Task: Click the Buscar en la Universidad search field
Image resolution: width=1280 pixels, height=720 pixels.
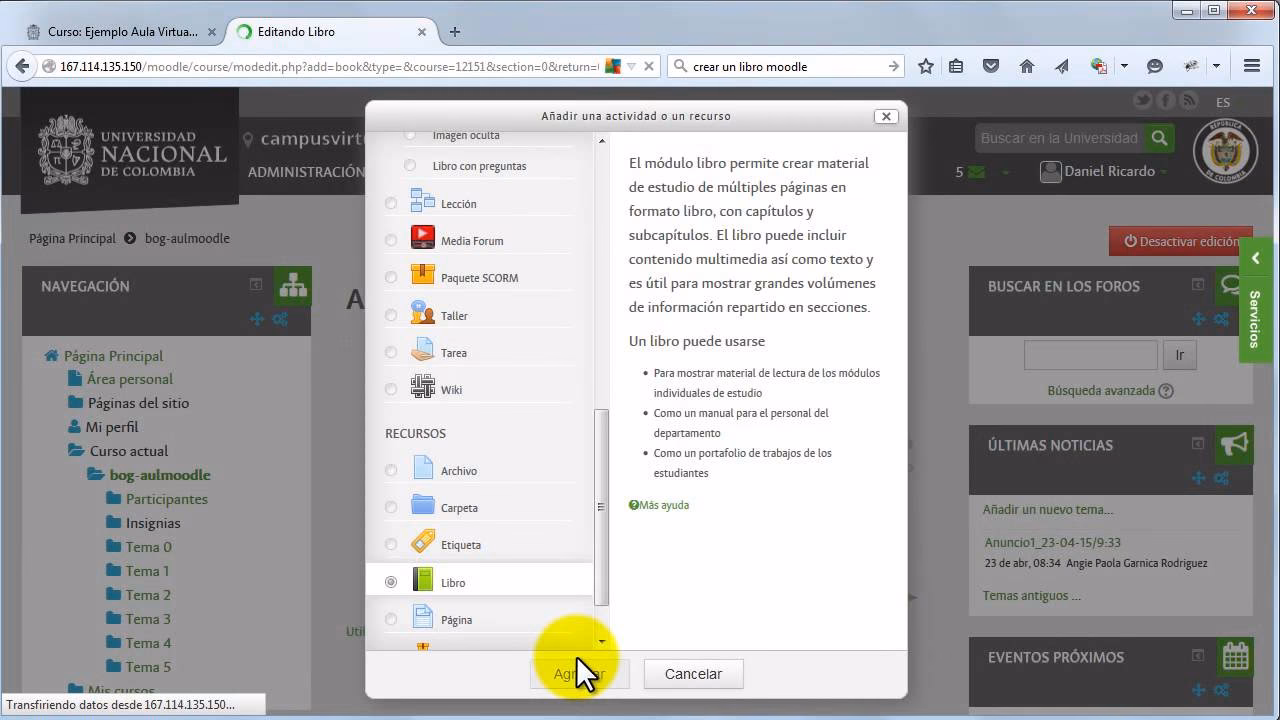Action: point(1060,138)
